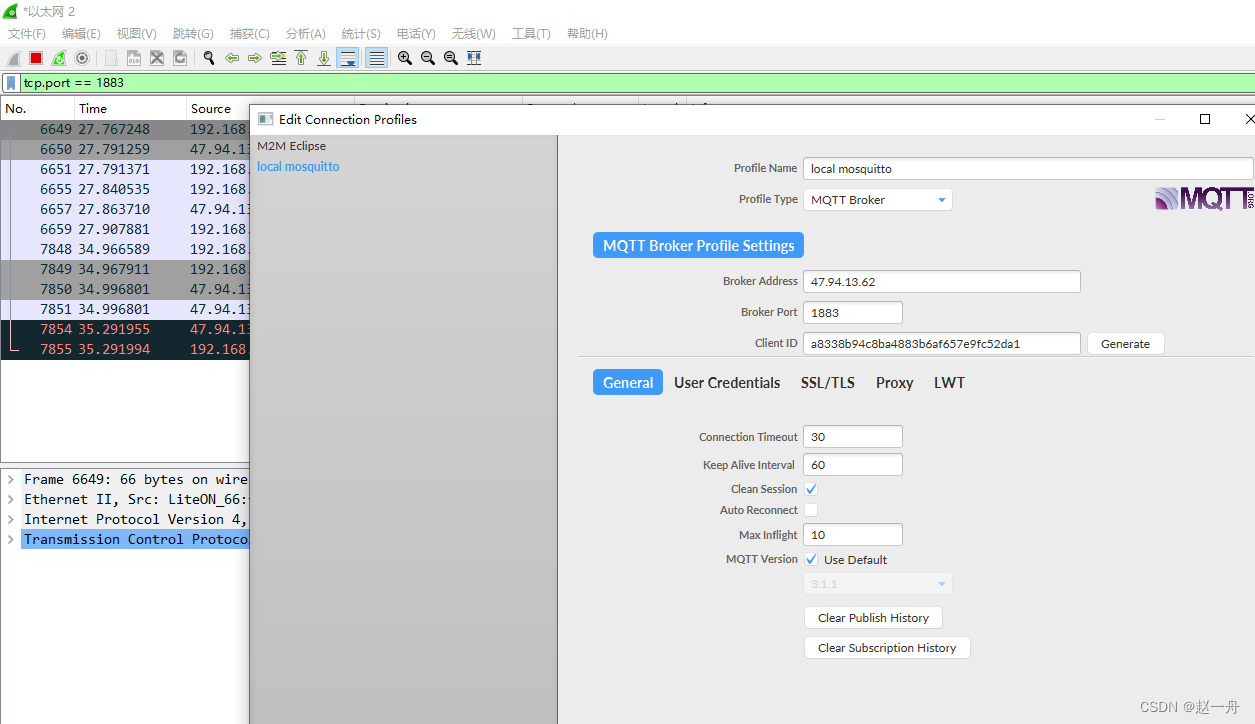Click the Client ID field
Screen dimensions: 1255x724
pos(942,344)
